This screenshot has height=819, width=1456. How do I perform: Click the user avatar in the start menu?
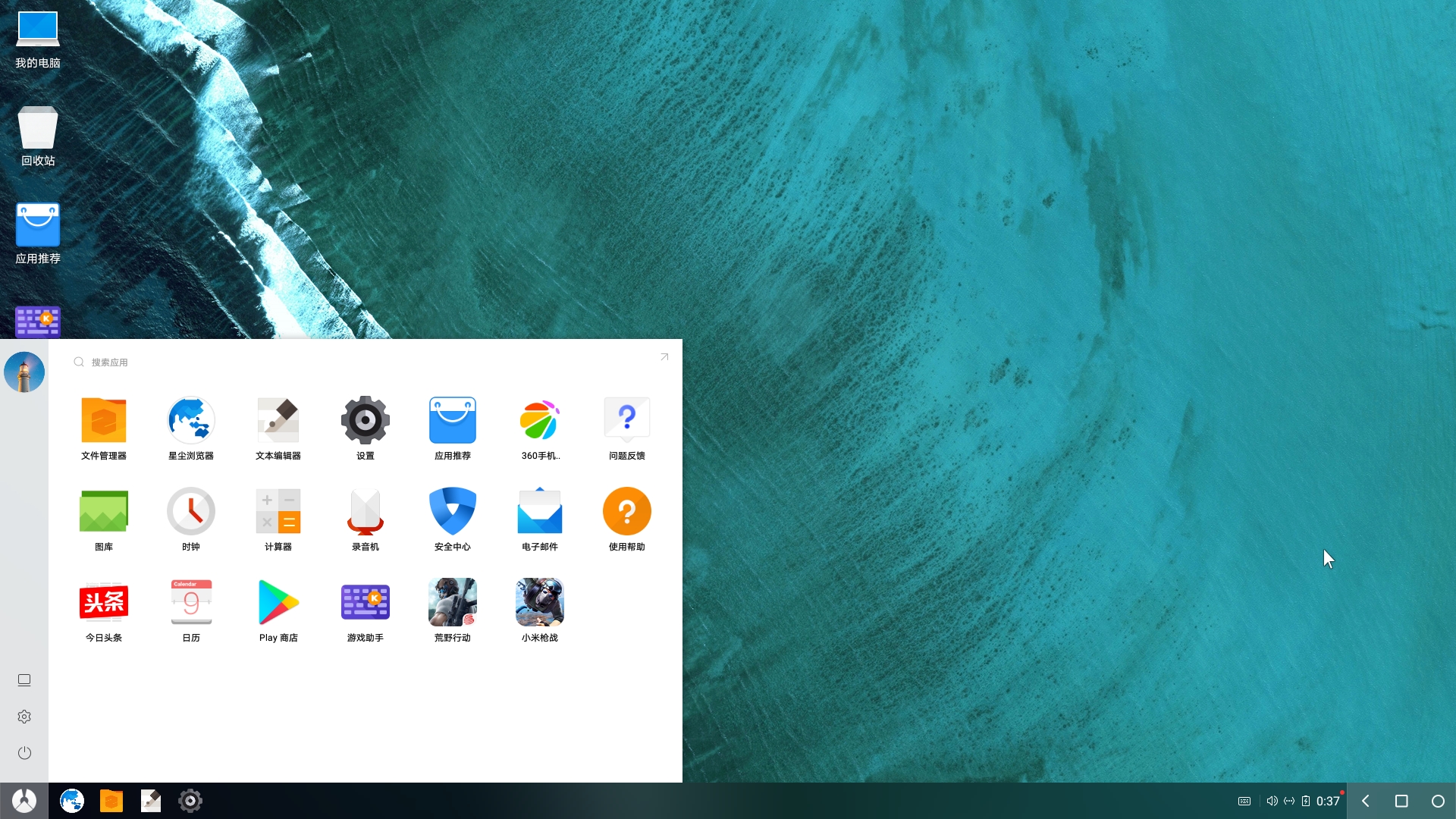[x=24, y=372]
